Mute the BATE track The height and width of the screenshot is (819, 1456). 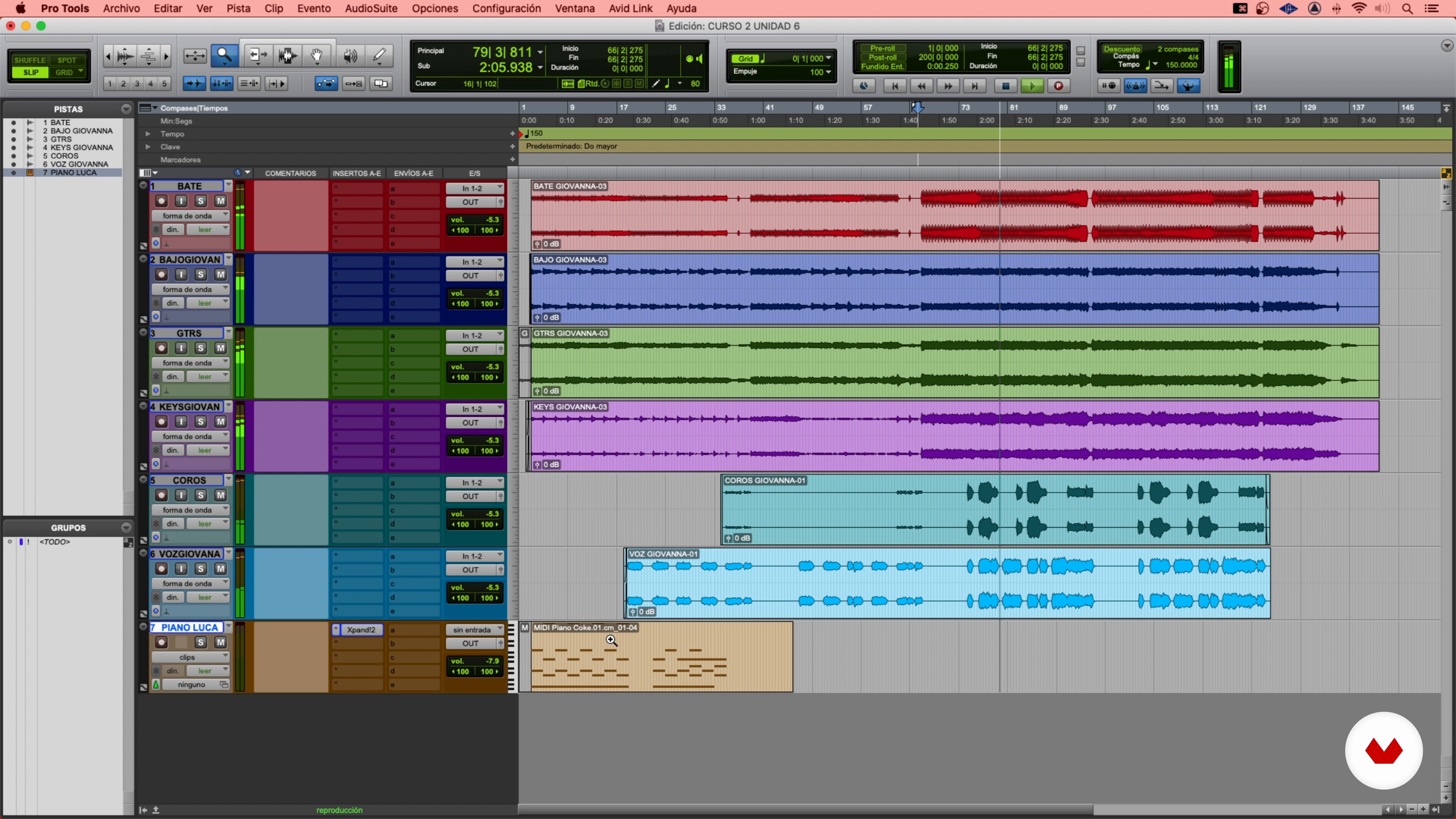220,201
